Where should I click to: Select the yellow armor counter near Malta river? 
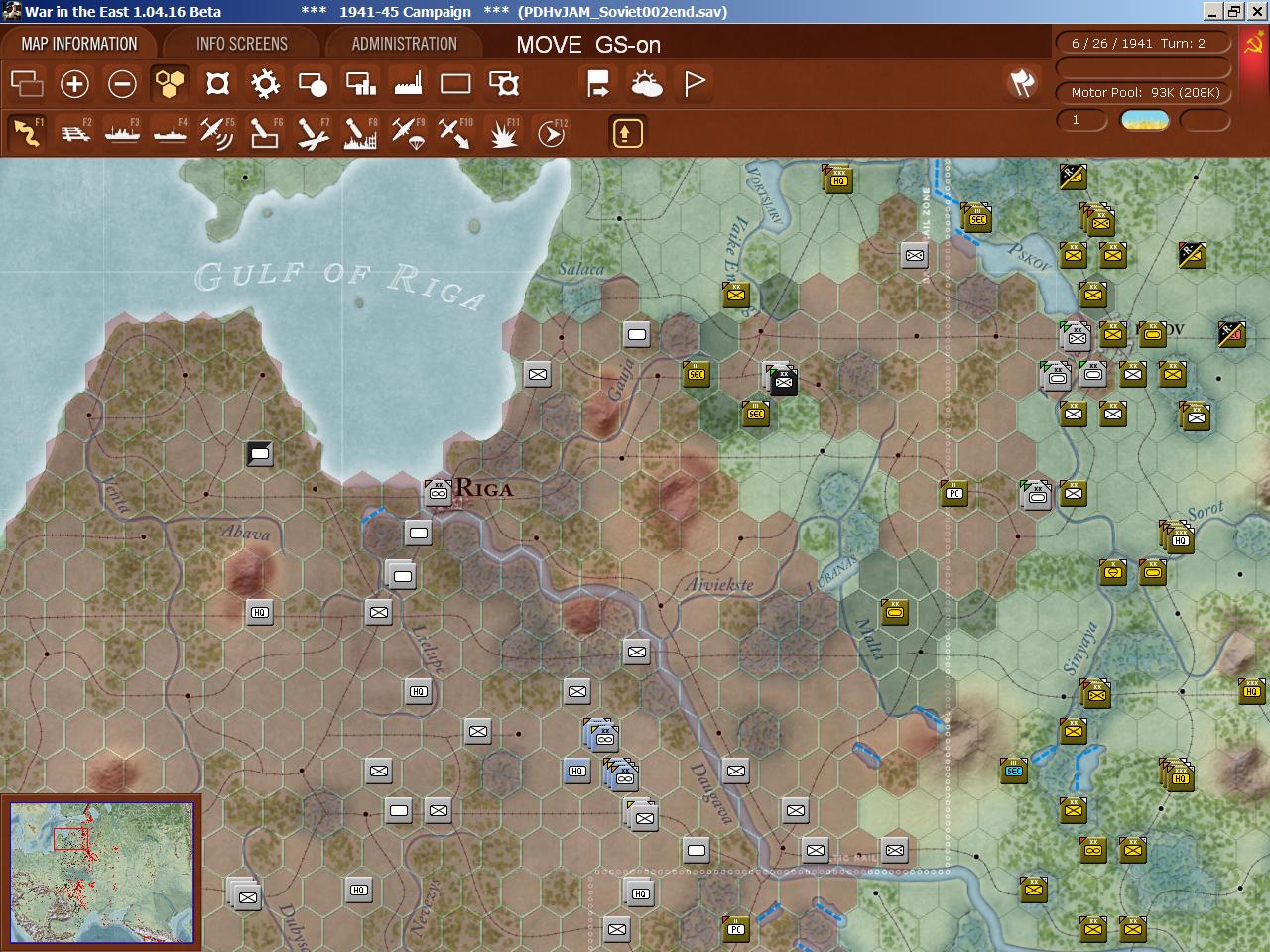895,612
